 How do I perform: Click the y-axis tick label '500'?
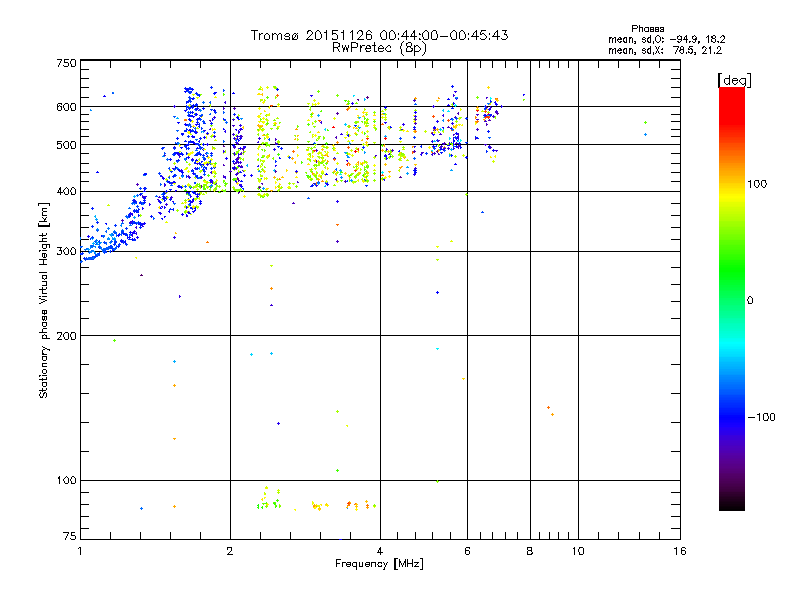(66, 145)
